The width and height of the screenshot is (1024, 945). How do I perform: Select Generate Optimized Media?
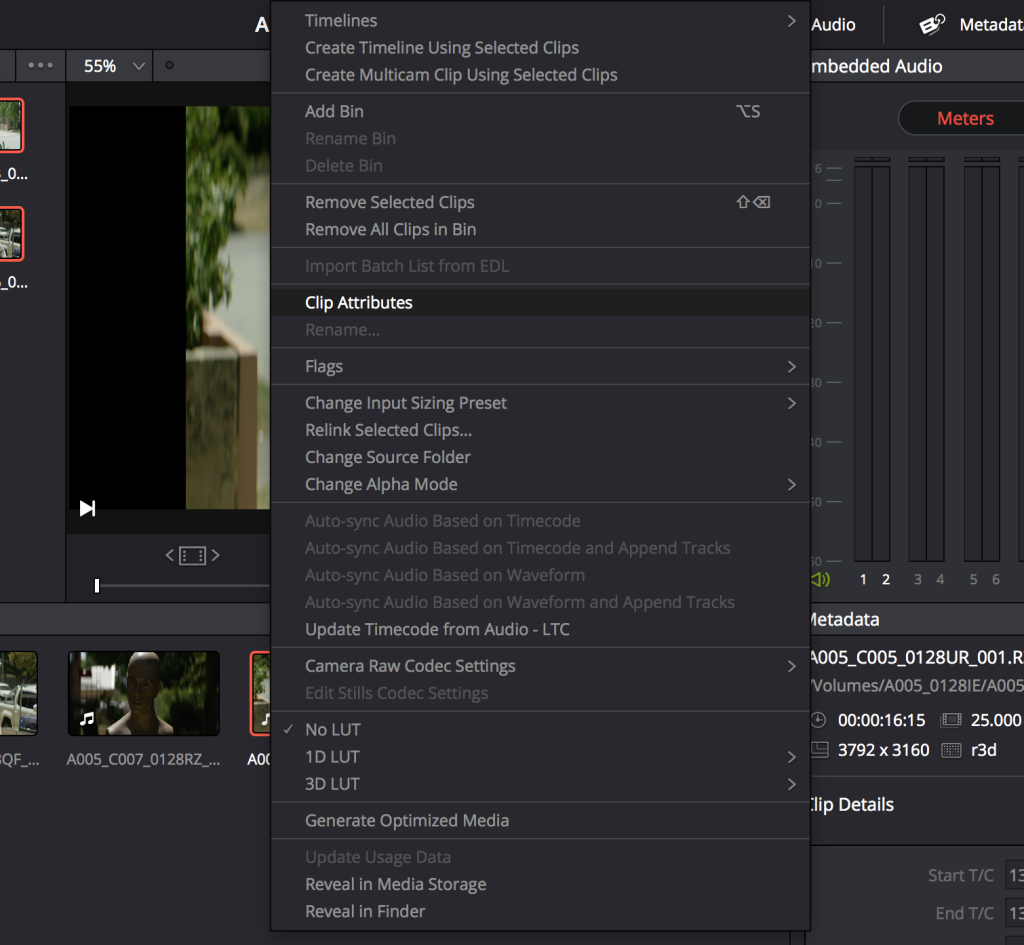point(407,821)
